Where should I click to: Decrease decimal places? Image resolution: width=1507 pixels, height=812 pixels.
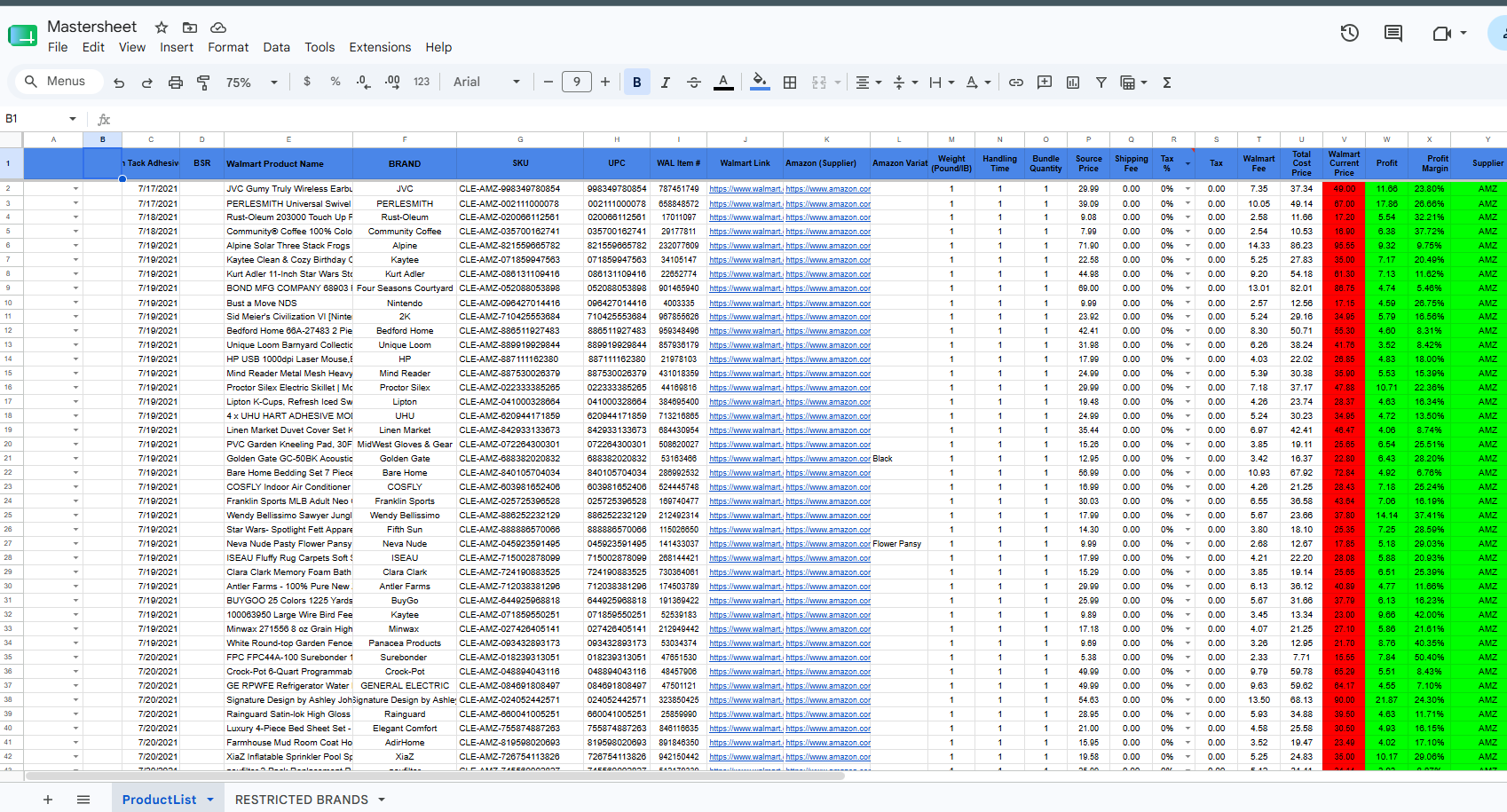pyautogui.click(x=364, y=82)
